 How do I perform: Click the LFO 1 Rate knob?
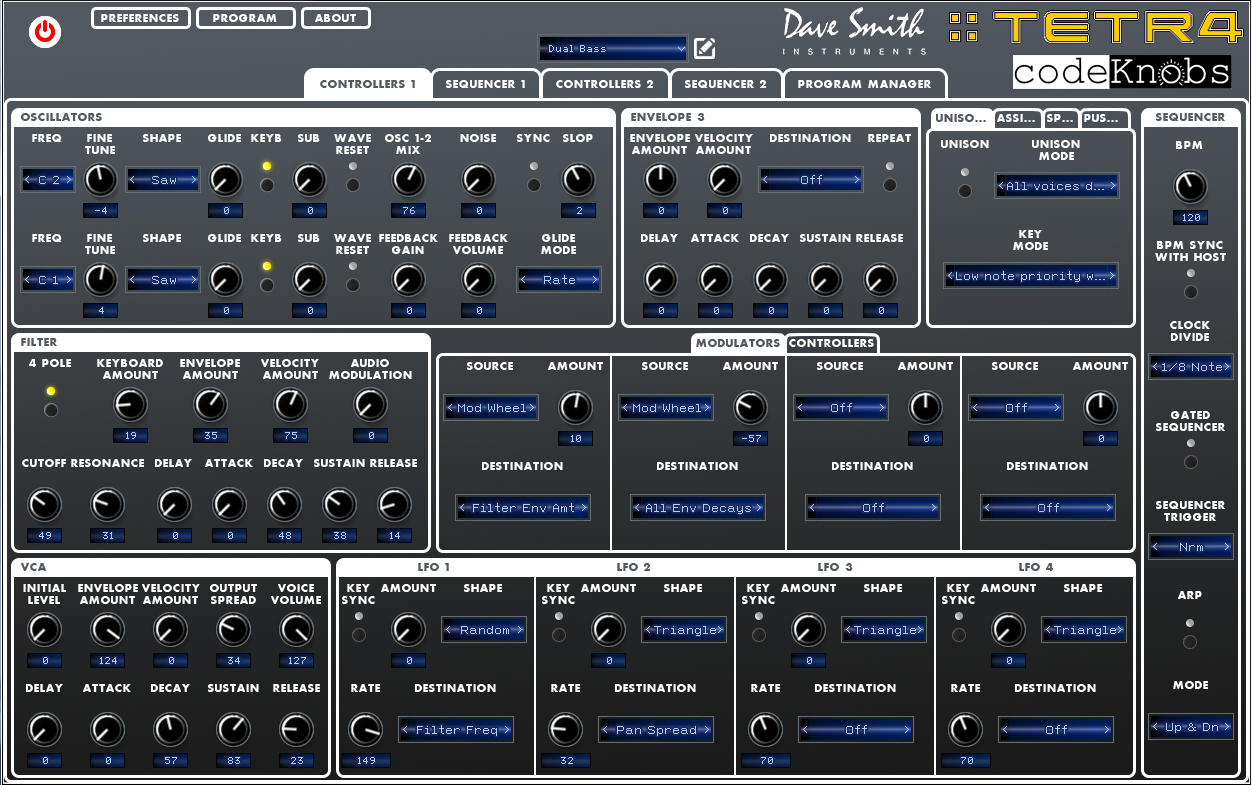coord(365,730)
